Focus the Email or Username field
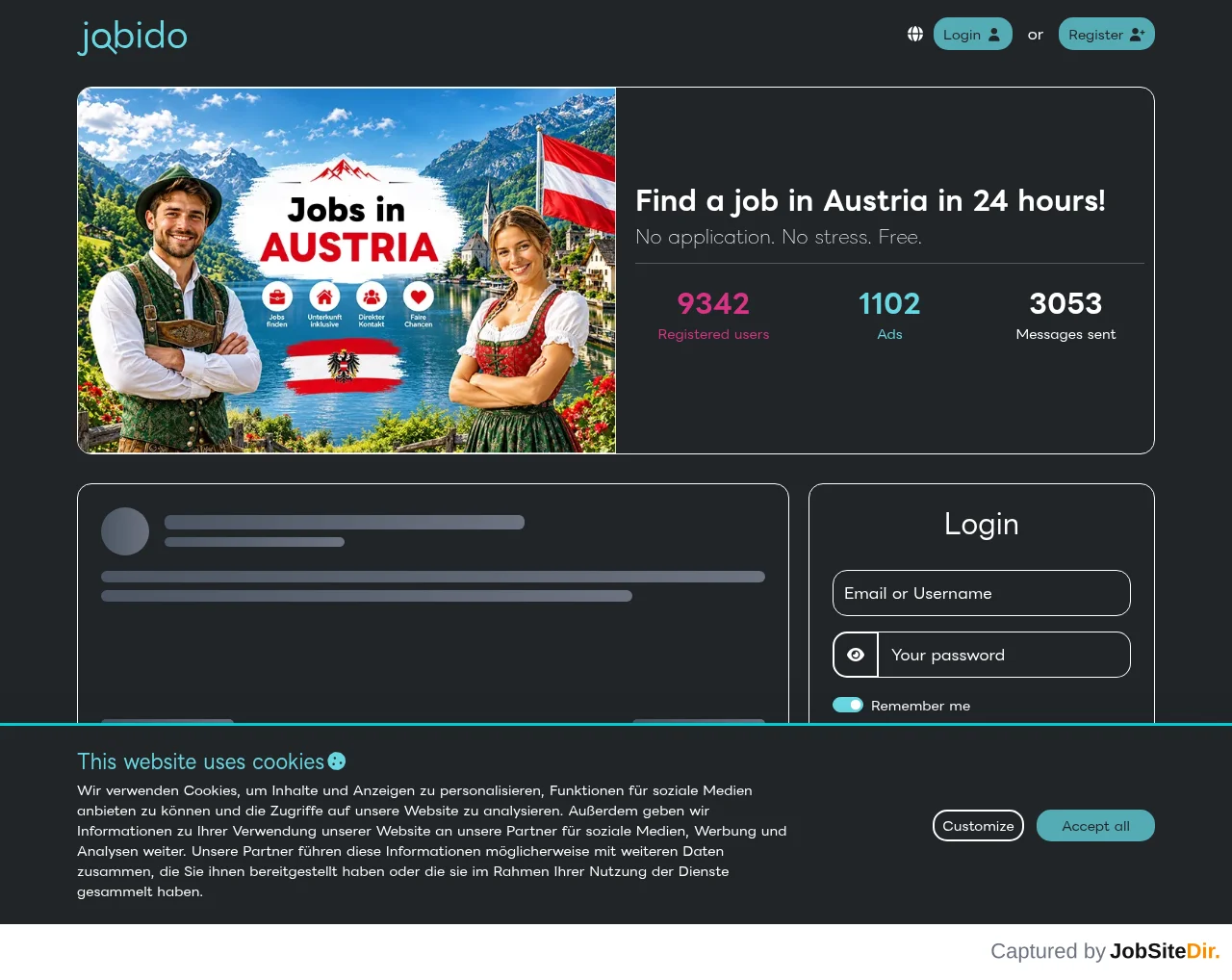Viewport: 1232px width, 980px height. [x=982, y=593]
